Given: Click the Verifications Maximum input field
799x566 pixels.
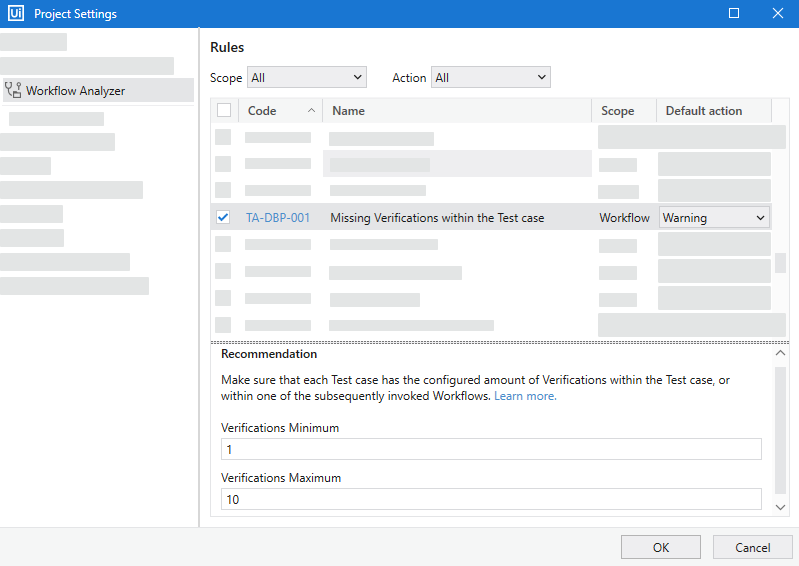Looking at the screenshot, I should 491,499.
